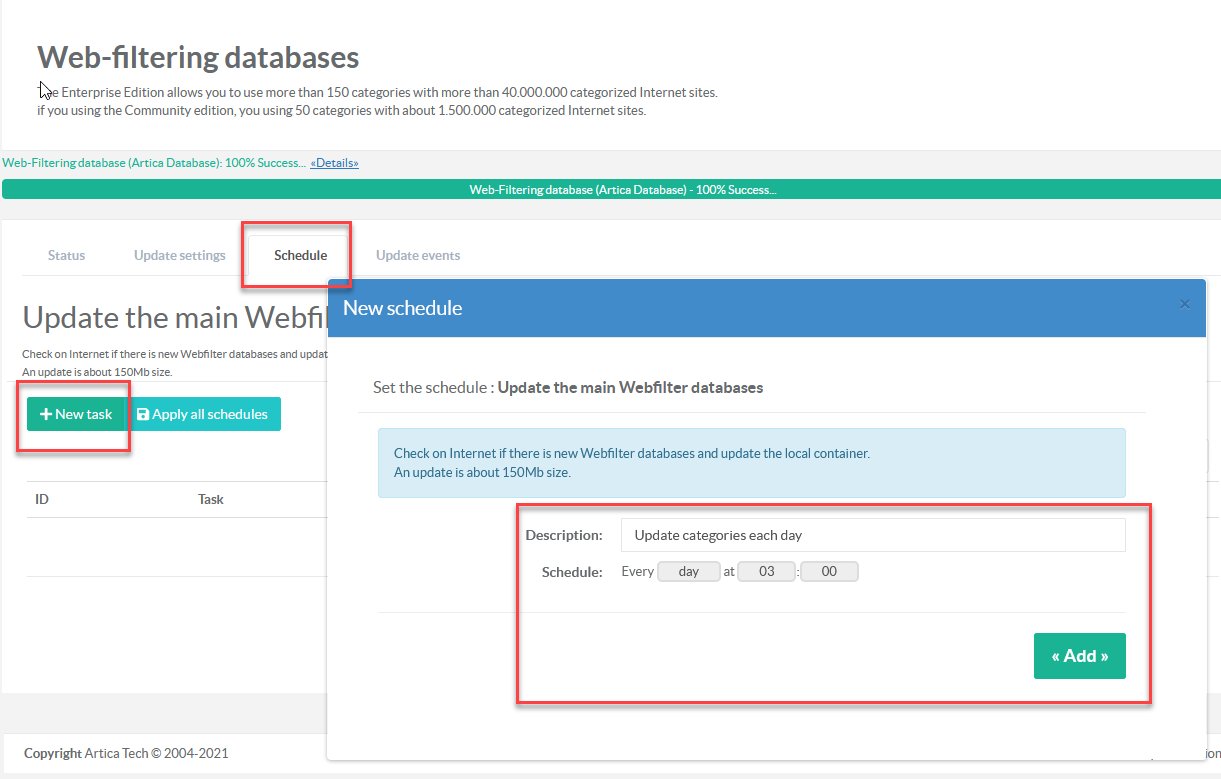Open the schedule frequency 'day' dropdown
1221x779 pixels.
[688, 572]
